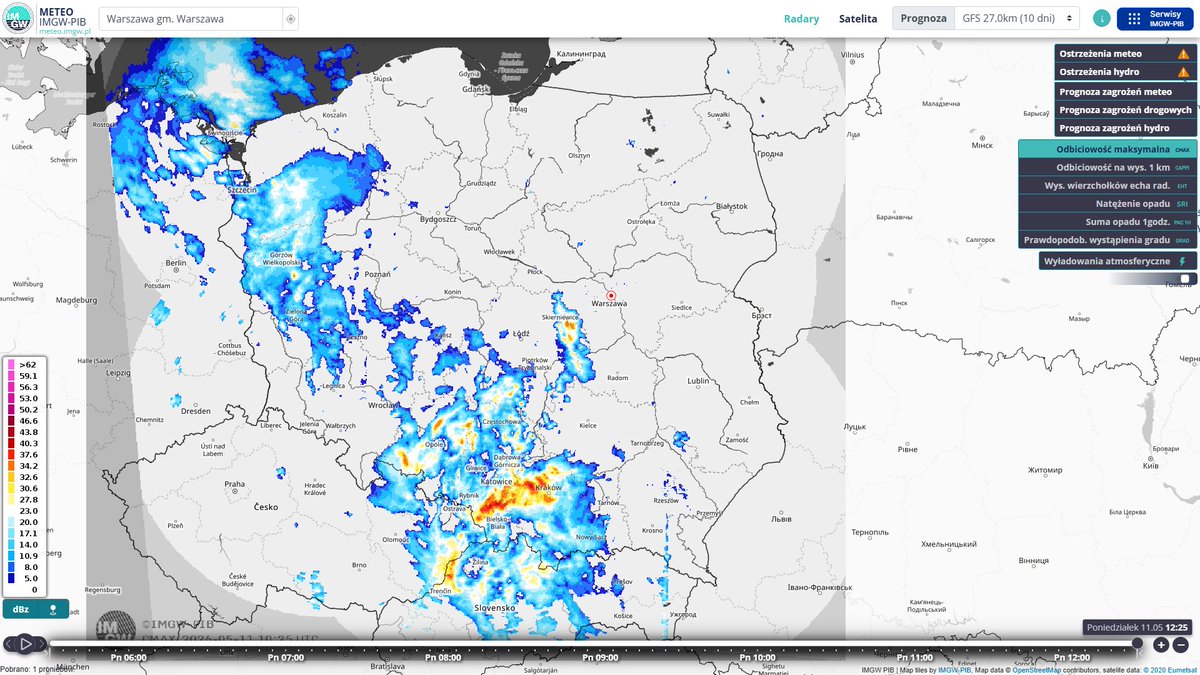Zoom in timeline with plus button

(1161, 645)
